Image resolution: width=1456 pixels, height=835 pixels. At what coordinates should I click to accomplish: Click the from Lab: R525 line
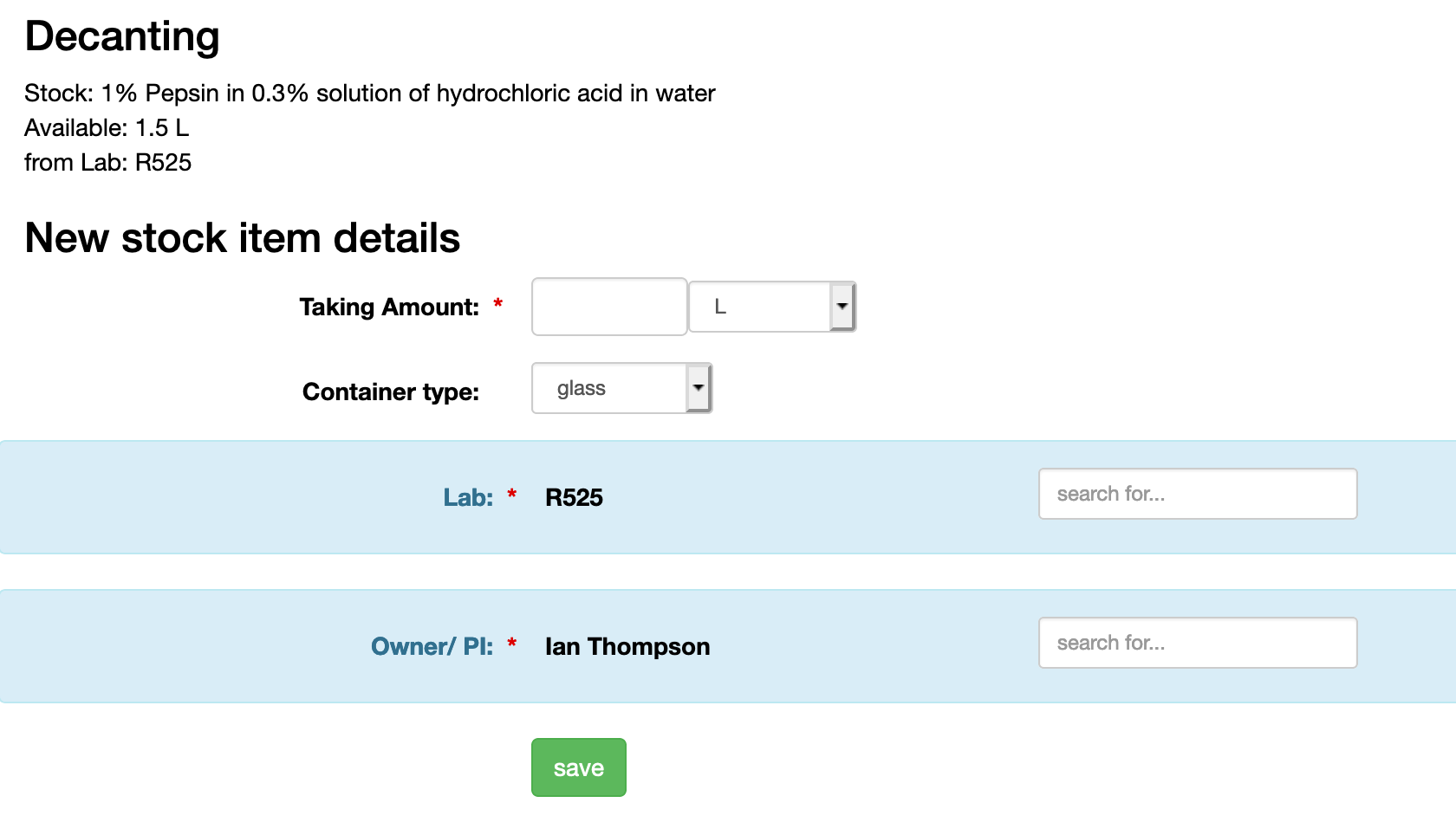[x=108, y=162]
